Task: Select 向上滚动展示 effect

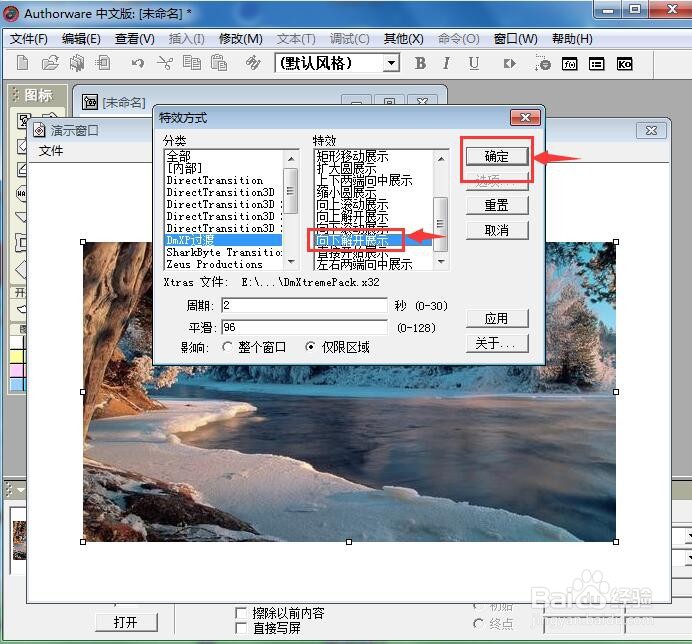Action: [352, 204]
